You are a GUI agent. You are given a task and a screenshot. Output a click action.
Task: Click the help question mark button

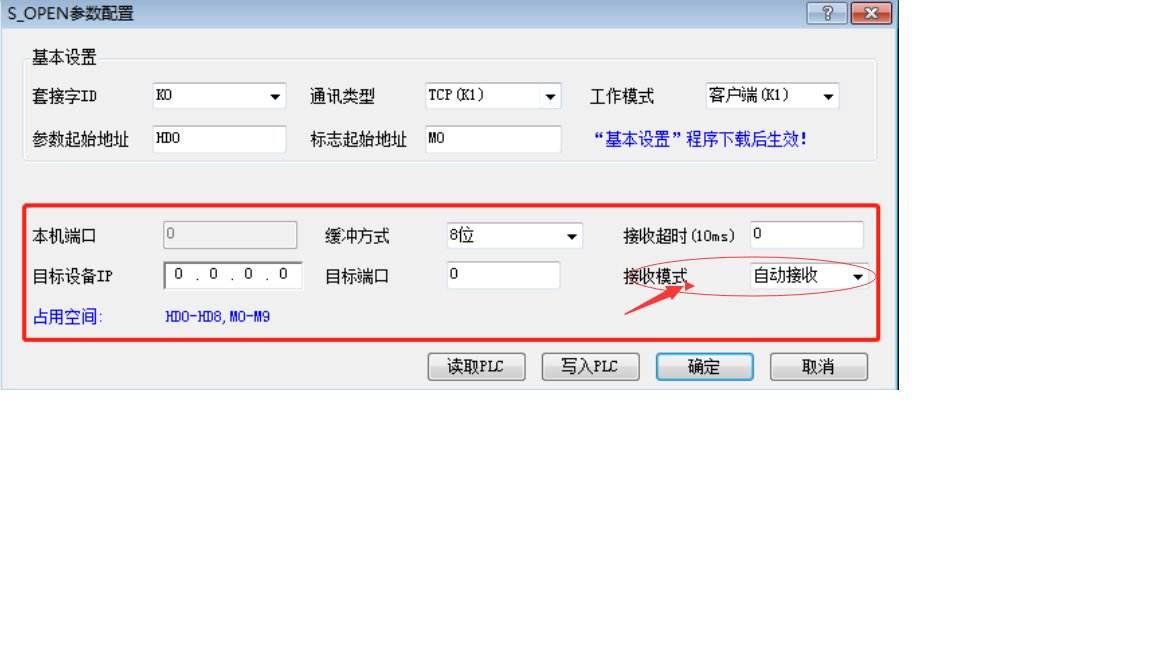[x=827, y=13]
